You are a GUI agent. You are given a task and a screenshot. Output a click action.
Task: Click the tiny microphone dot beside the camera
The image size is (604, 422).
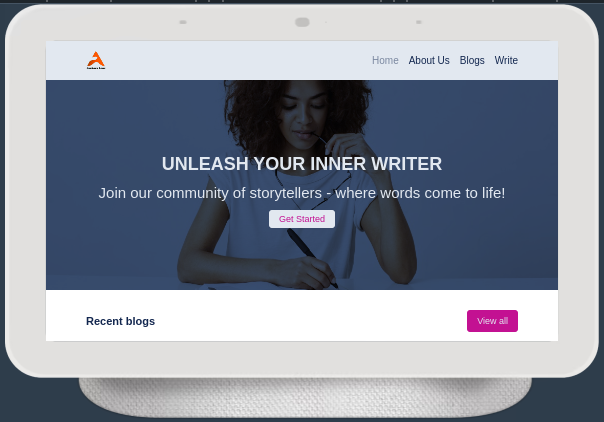click(326, 22)
